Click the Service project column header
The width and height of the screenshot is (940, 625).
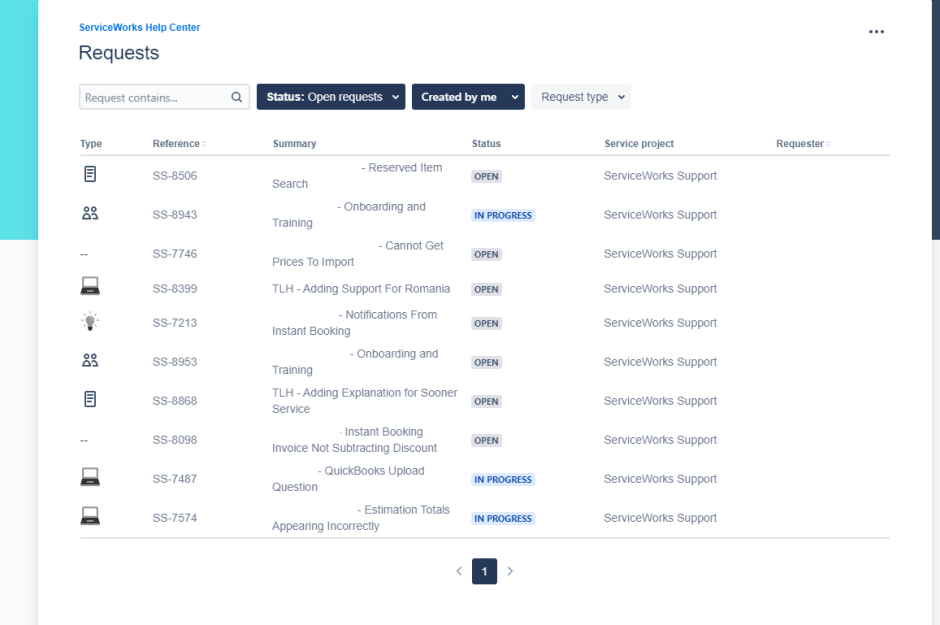click(639, 144)
